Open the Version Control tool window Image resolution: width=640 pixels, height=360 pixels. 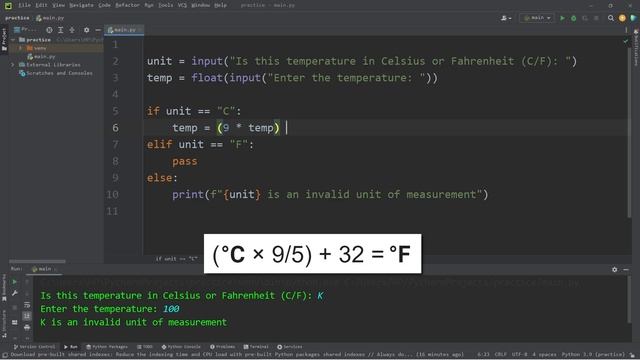point(34,347)
